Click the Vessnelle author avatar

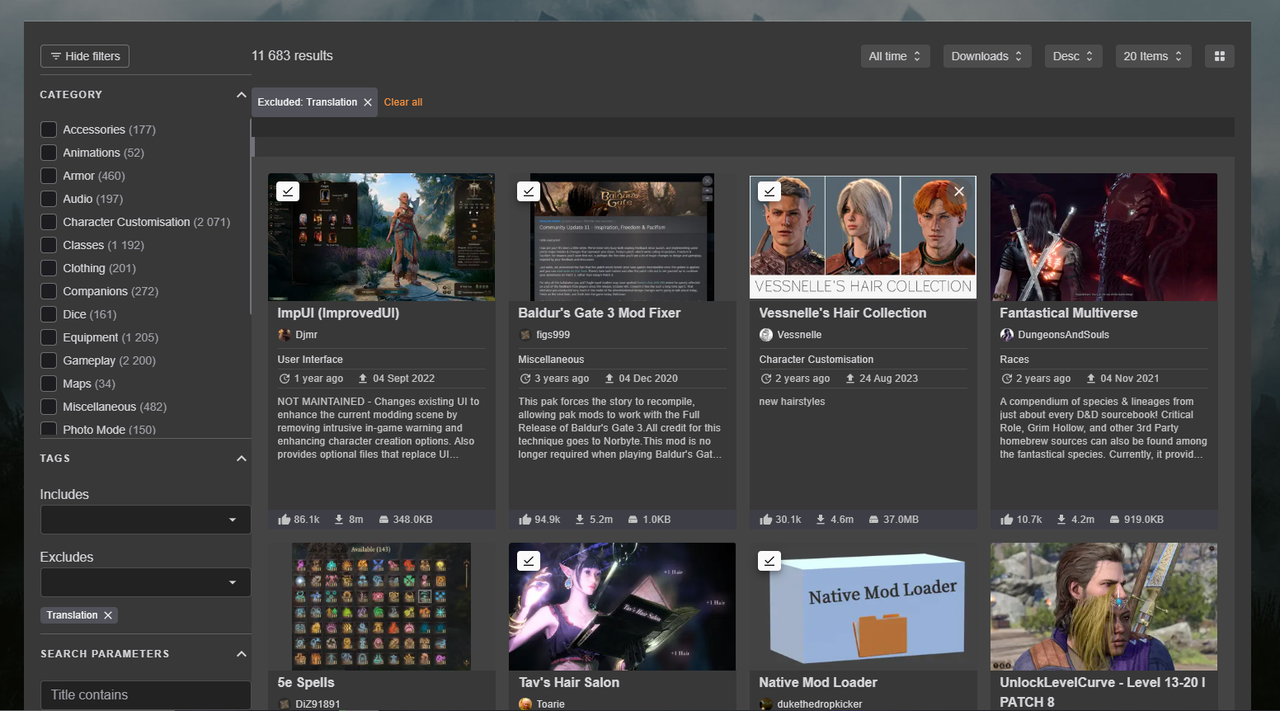(766, 335)
